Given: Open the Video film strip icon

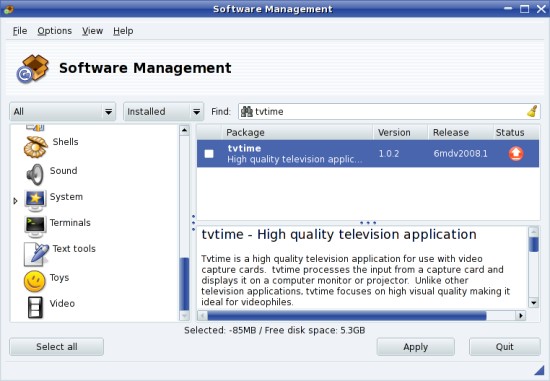Looking at the screenshot, I should click(35, 307).
